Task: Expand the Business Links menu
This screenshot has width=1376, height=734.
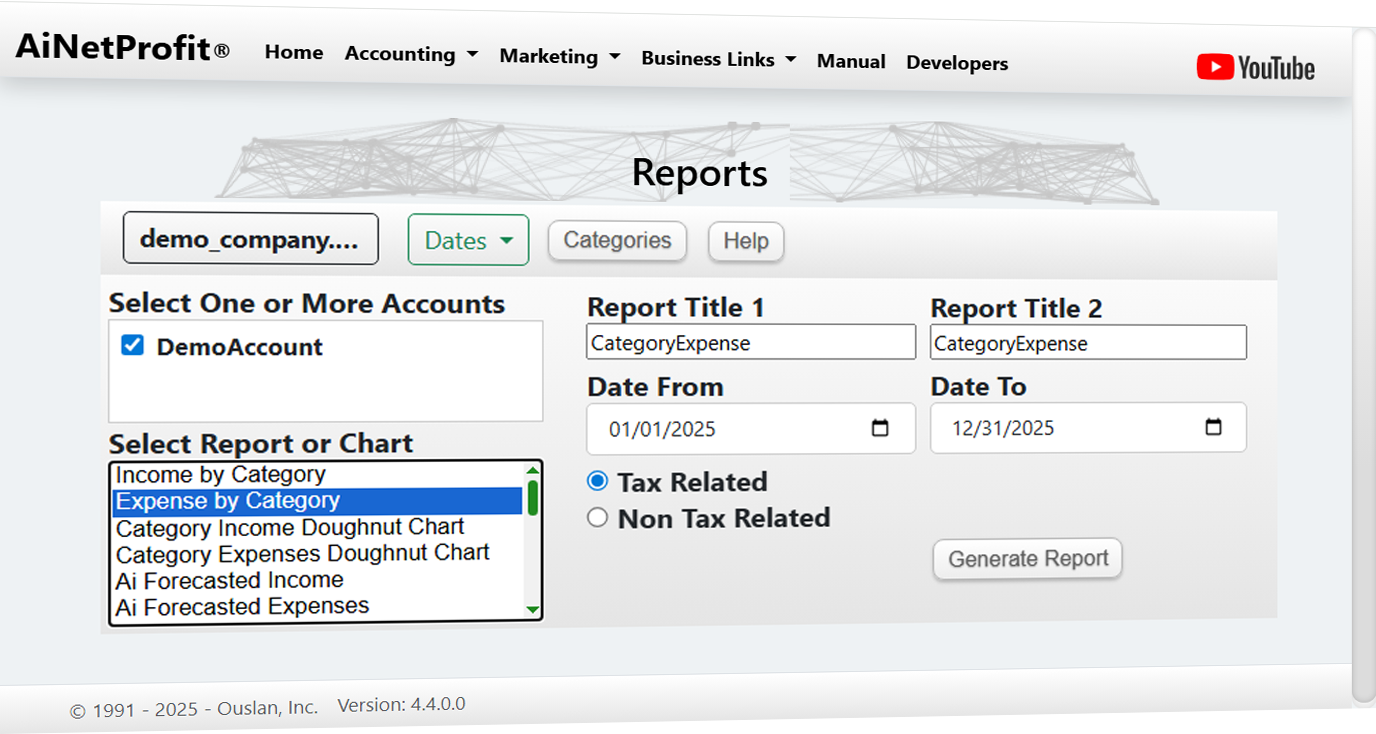Action: (x=719, y=59)
